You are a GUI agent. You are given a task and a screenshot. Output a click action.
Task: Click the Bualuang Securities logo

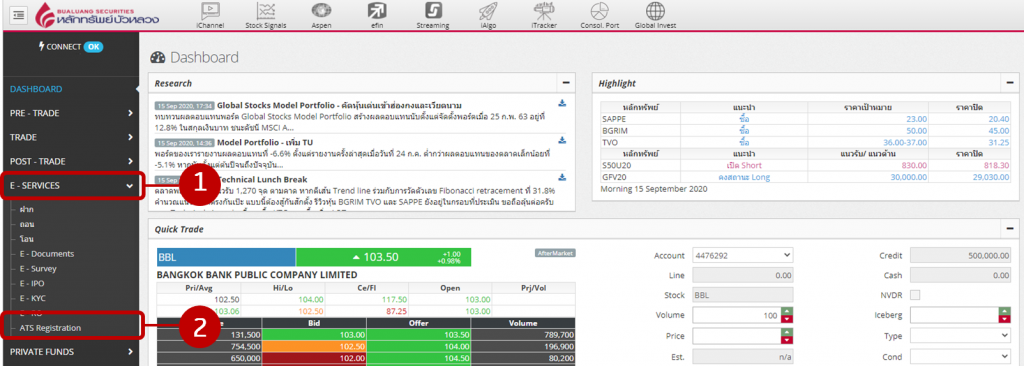97,15
